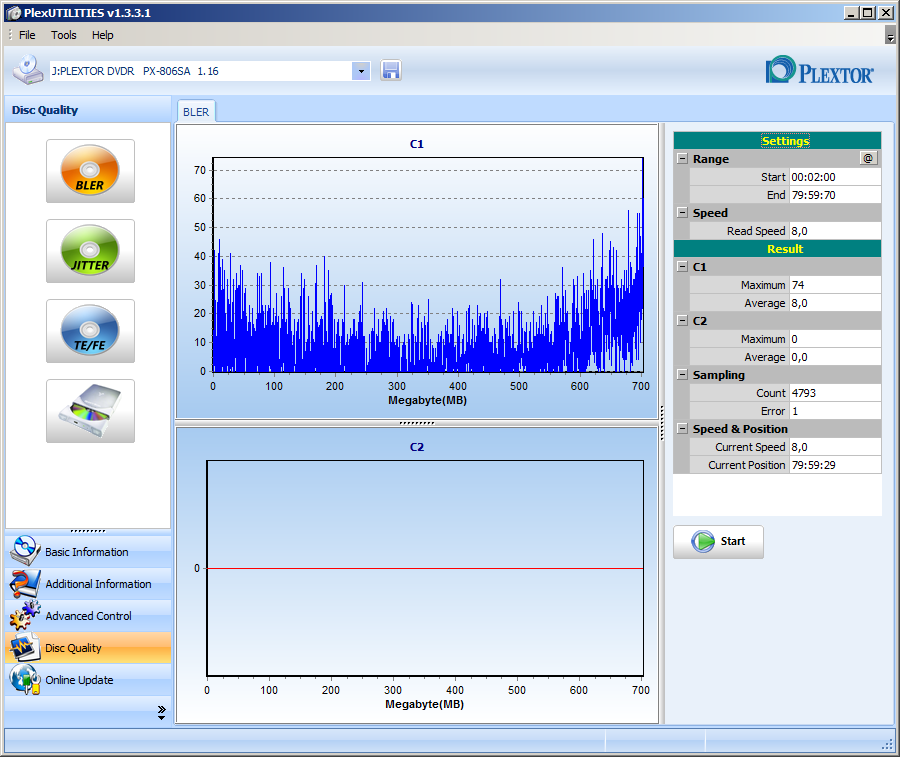Click the C2 error chart
This screenshot has height=757, width=900.
425,568
